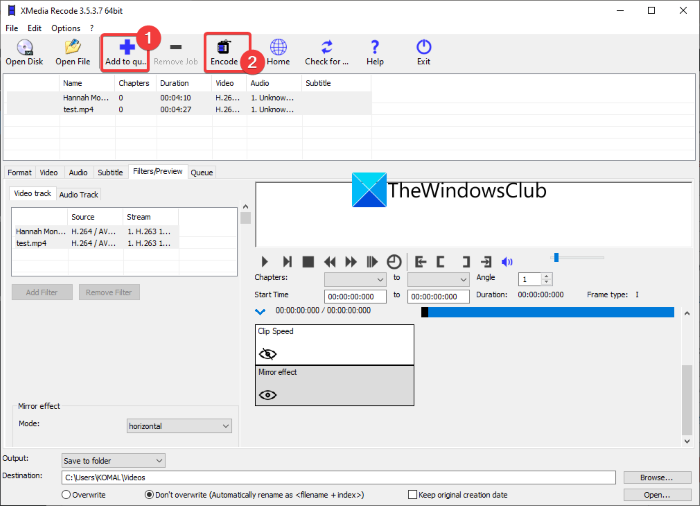Open the ? menu

(92, 28)
